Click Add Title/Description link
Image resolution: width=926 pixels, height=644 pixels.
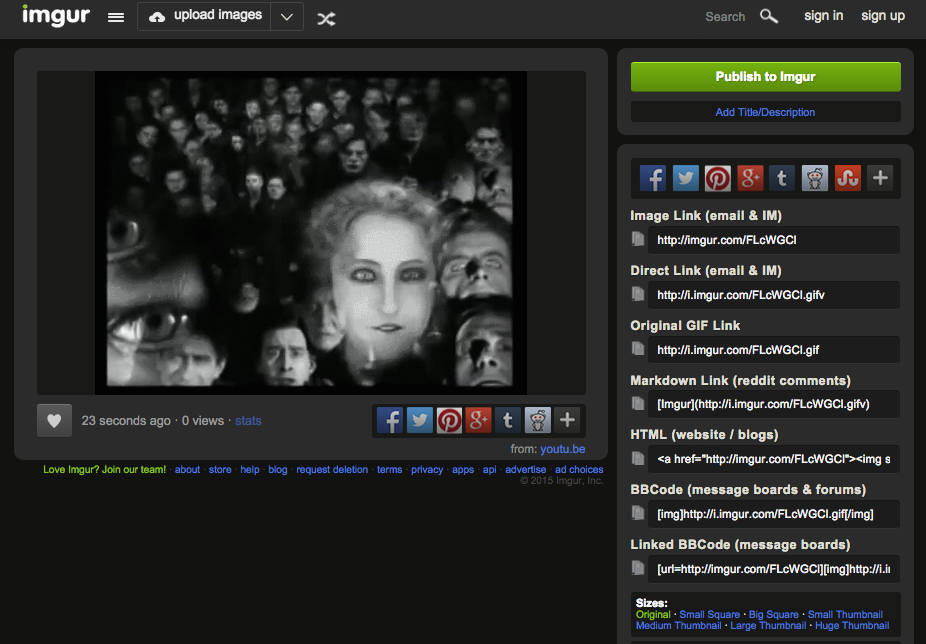765,112
